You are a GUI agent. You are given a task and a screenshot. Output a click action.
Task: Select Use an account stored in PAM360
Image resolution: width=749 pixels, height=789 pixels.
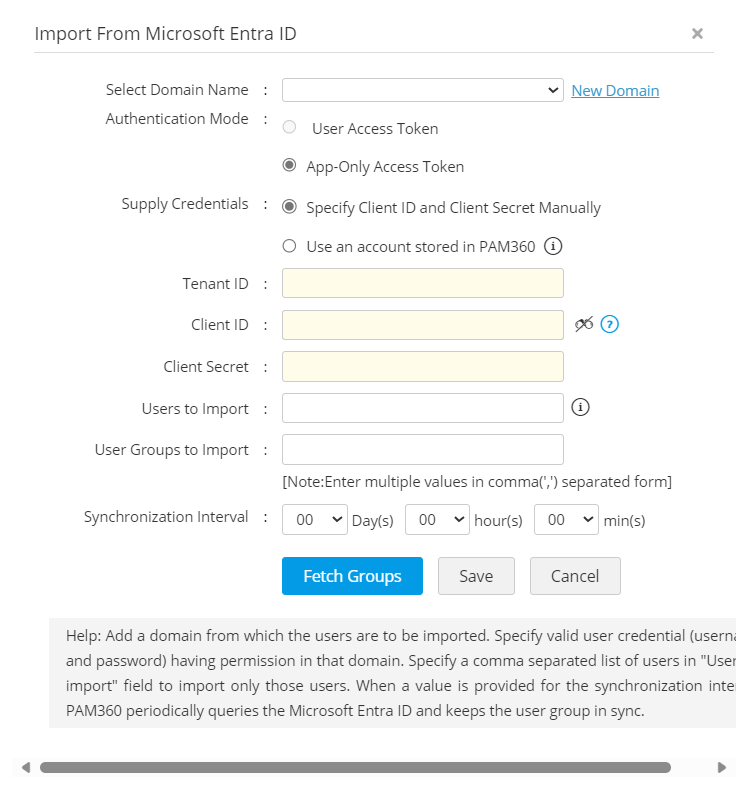point(290,246)
